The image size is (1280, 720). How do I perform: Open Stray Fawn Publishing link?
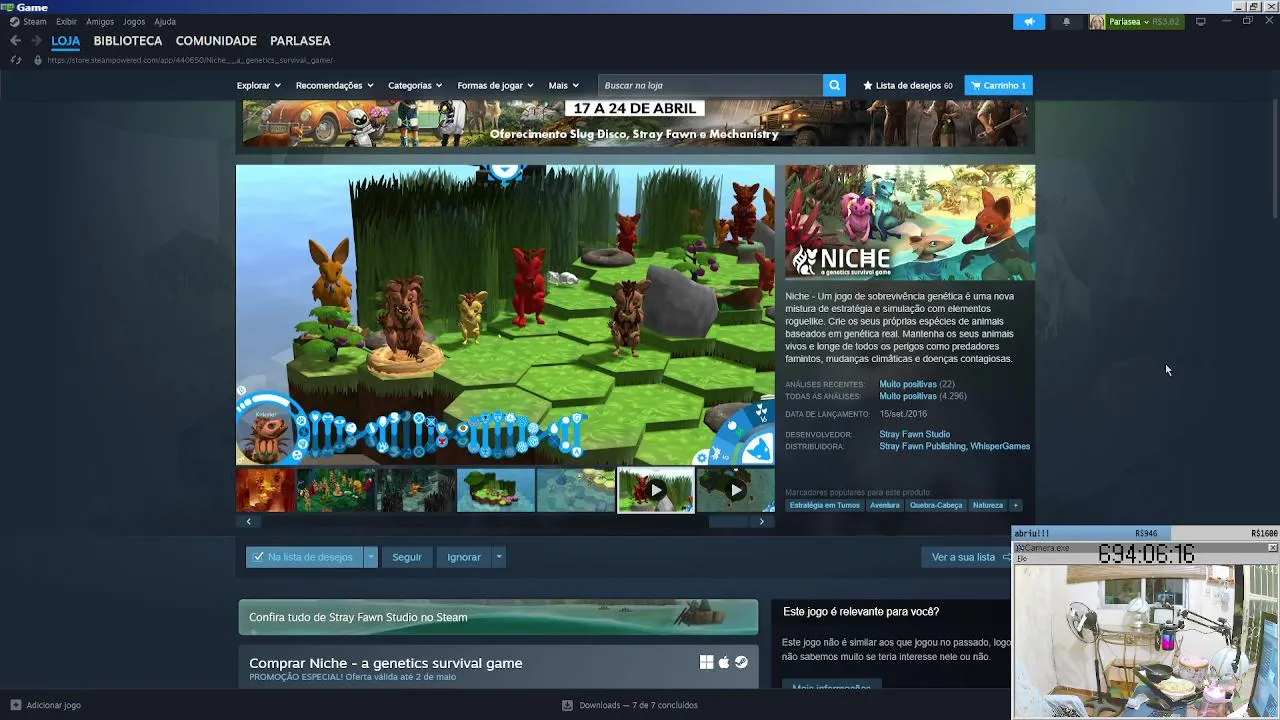coord(922,446)
